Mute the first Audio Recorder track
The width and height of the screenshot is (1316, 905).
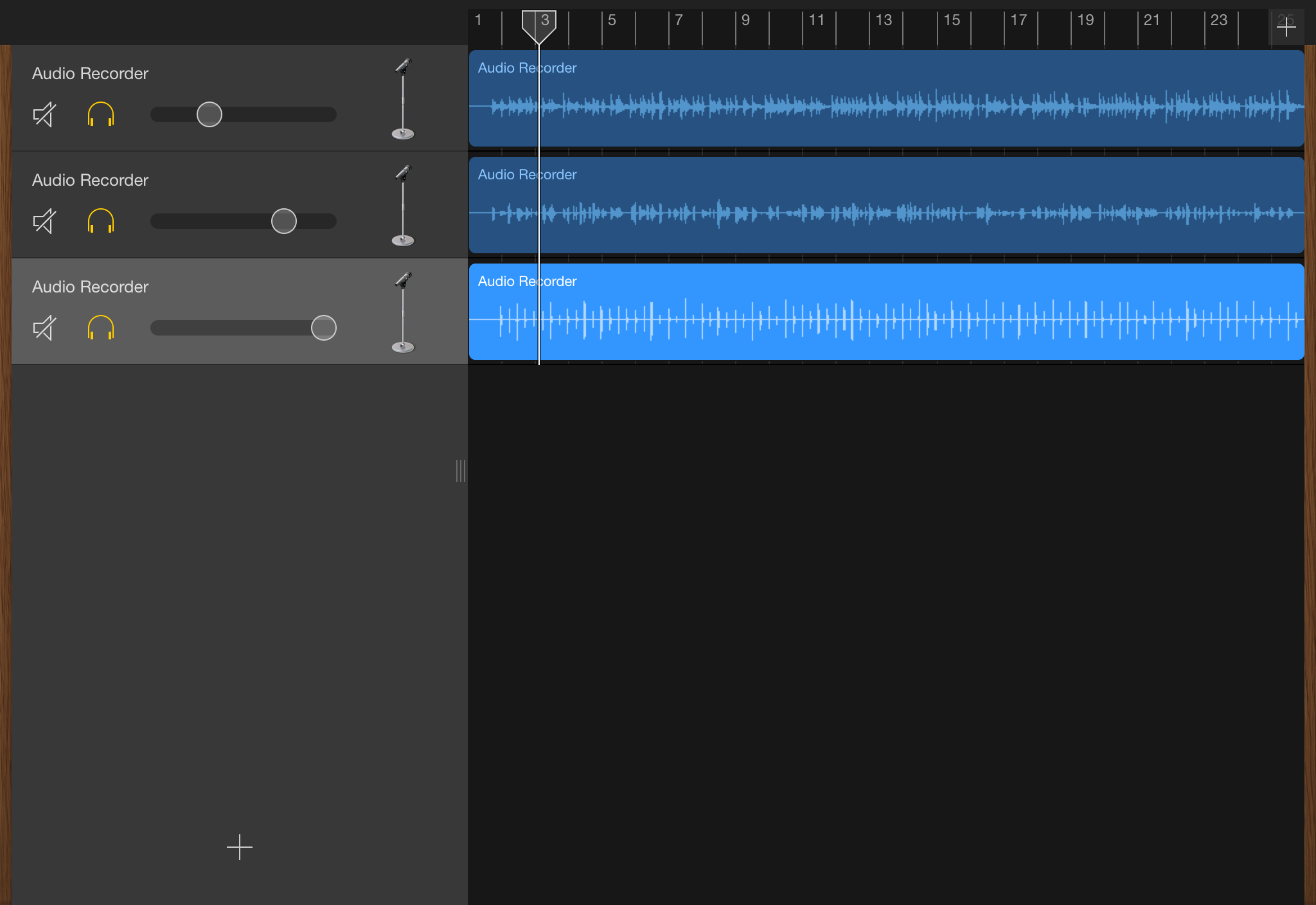(44, 115)
